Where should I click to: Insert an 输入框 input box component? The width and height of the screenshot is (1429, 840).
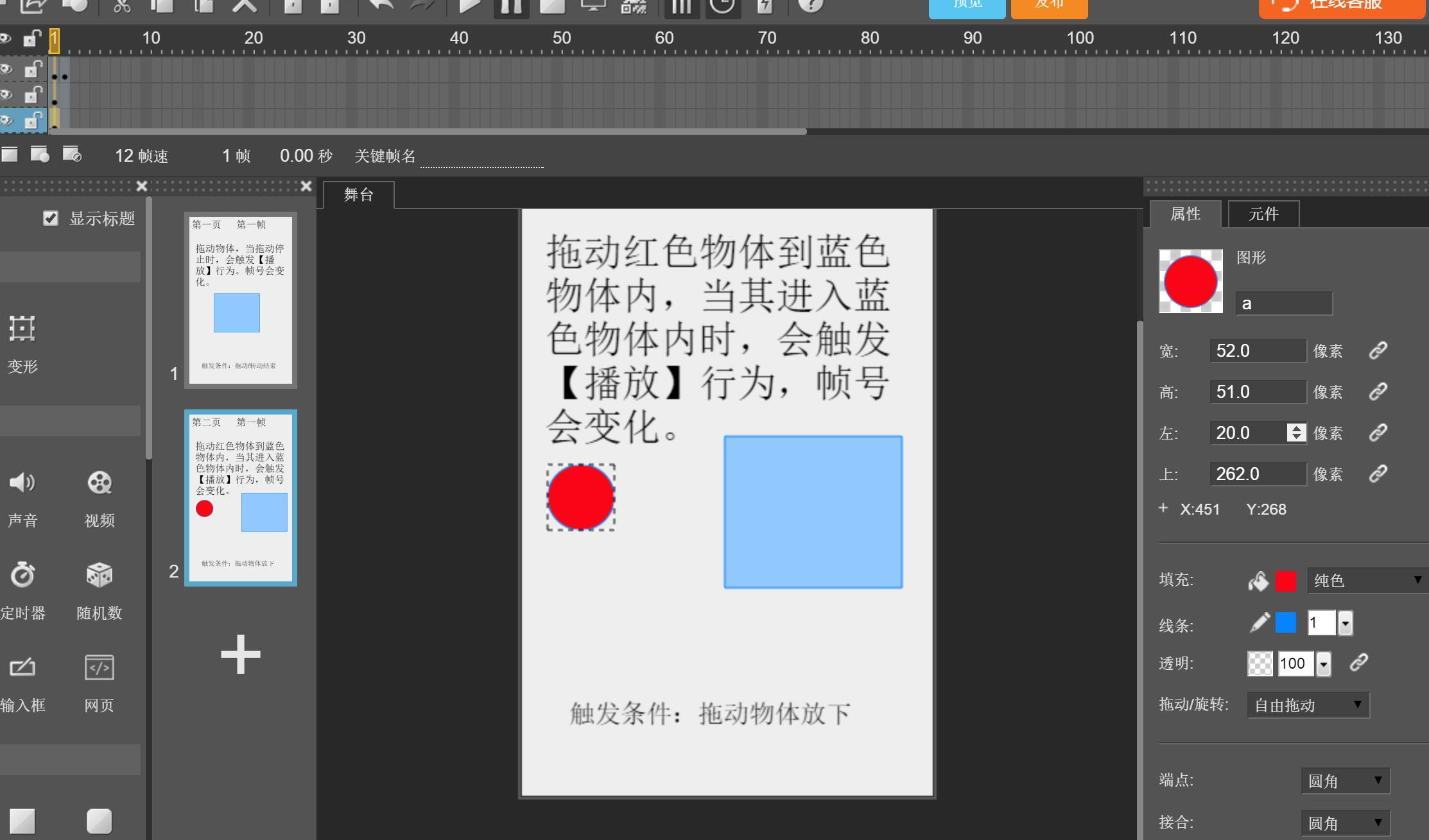[x=22, y=683]
